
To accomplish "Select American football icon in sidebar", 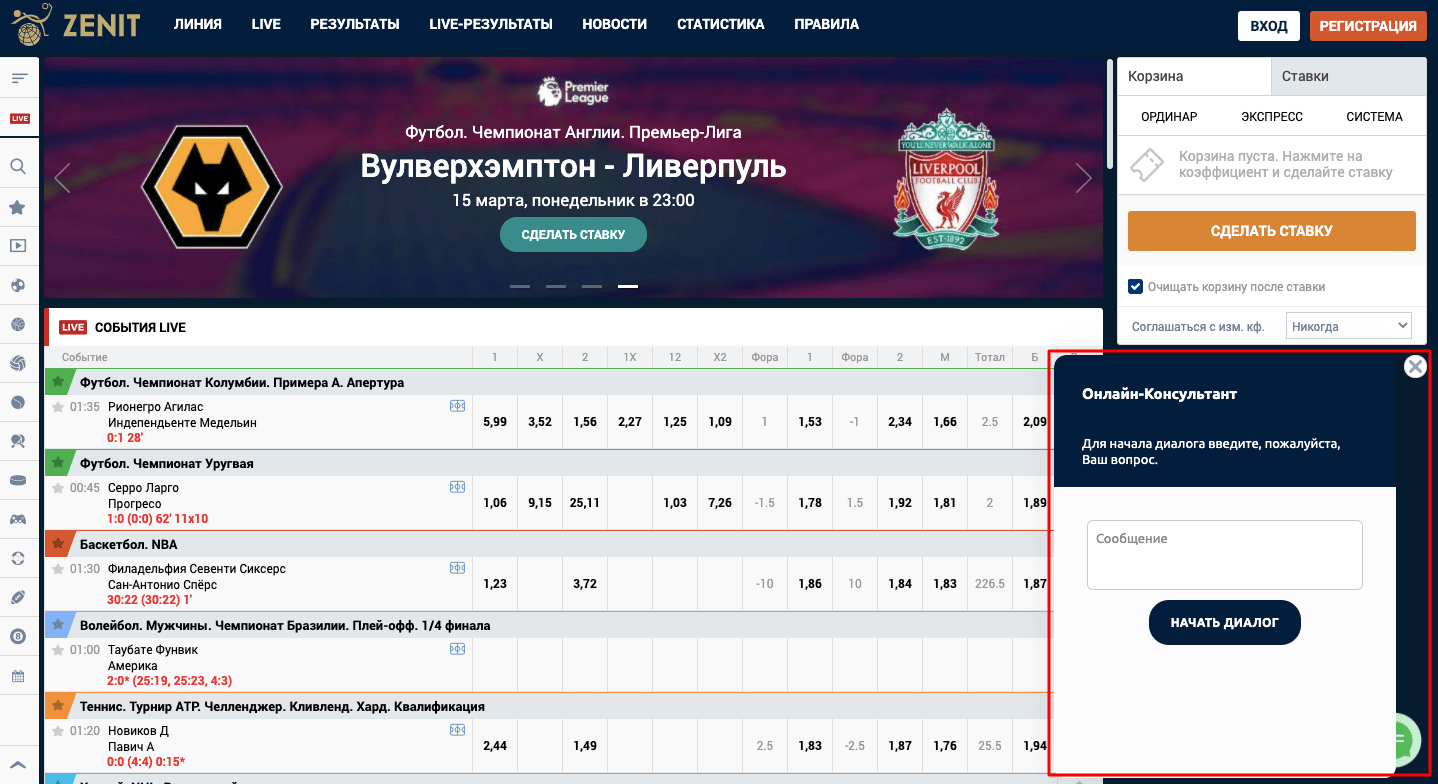I will tap(18, 597).
